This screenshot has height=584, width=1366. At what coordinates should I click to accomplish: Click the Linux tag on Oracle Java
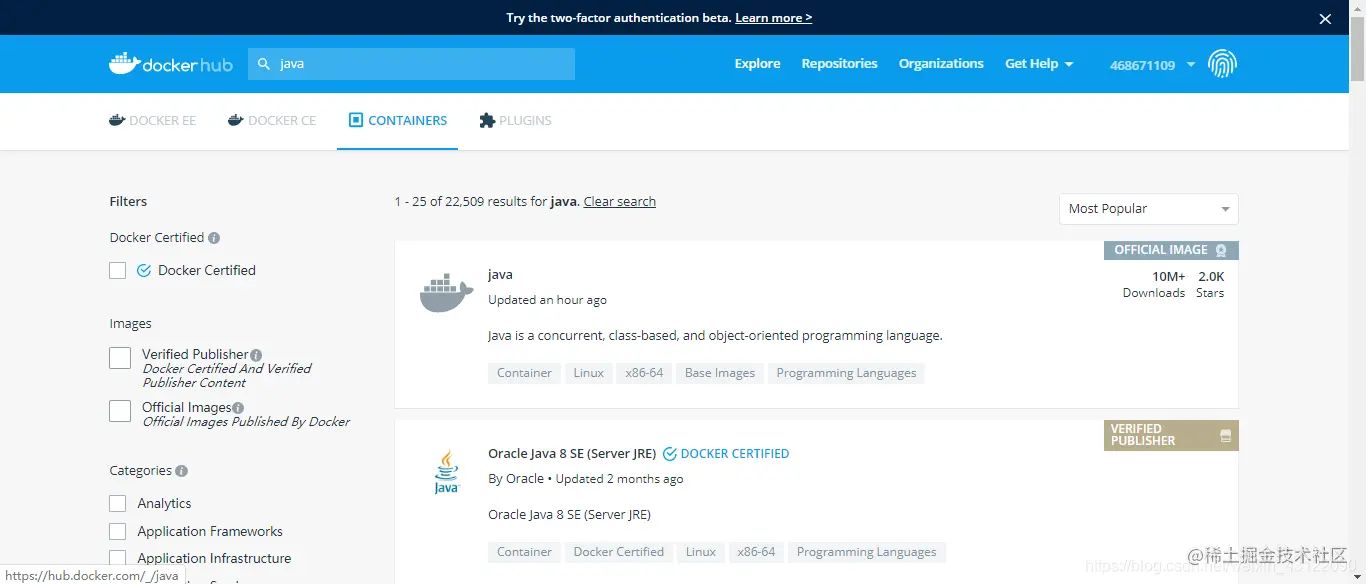[x=700, y=552]
